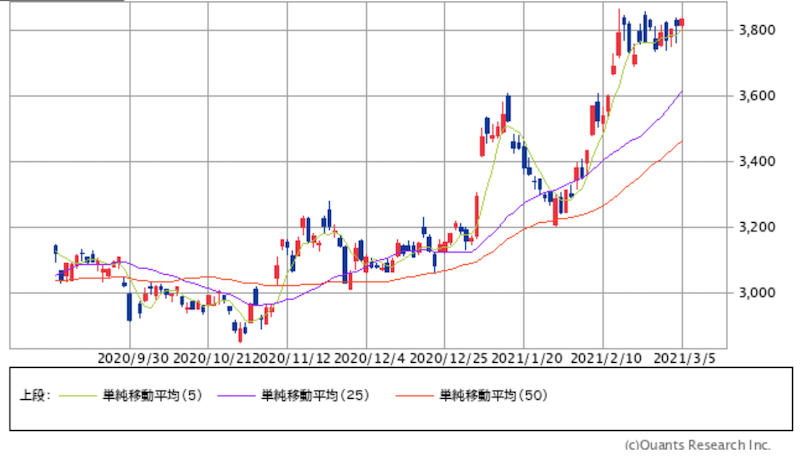
Task: Click the 2020/11/12 date label
Action: [x=291, y=358]
